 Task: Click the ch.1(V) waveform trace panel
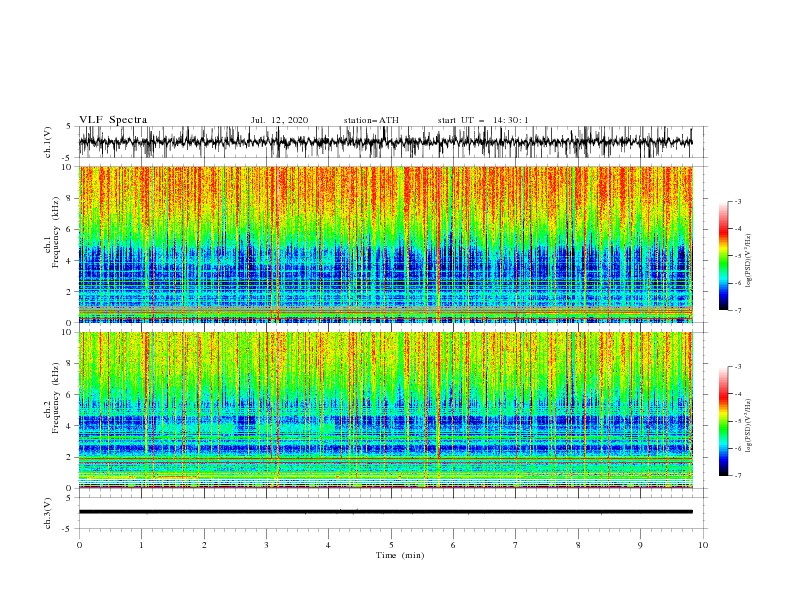(x=386, y=142)
